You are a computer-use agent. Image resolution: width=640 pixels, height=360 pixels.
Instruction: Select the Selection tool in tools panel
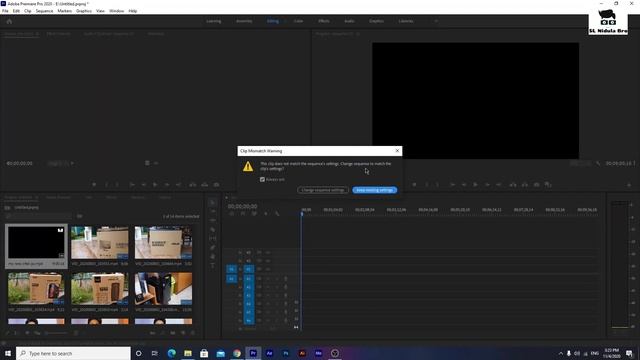pos(212,202)
